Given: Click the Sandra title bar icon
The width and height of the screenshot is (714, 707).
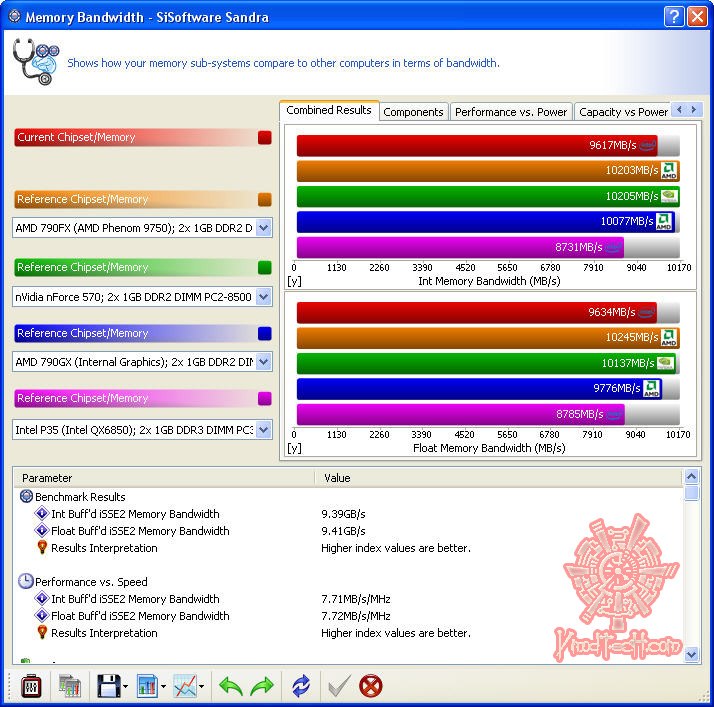Looking at the screenshot, I should click(15, 16).
